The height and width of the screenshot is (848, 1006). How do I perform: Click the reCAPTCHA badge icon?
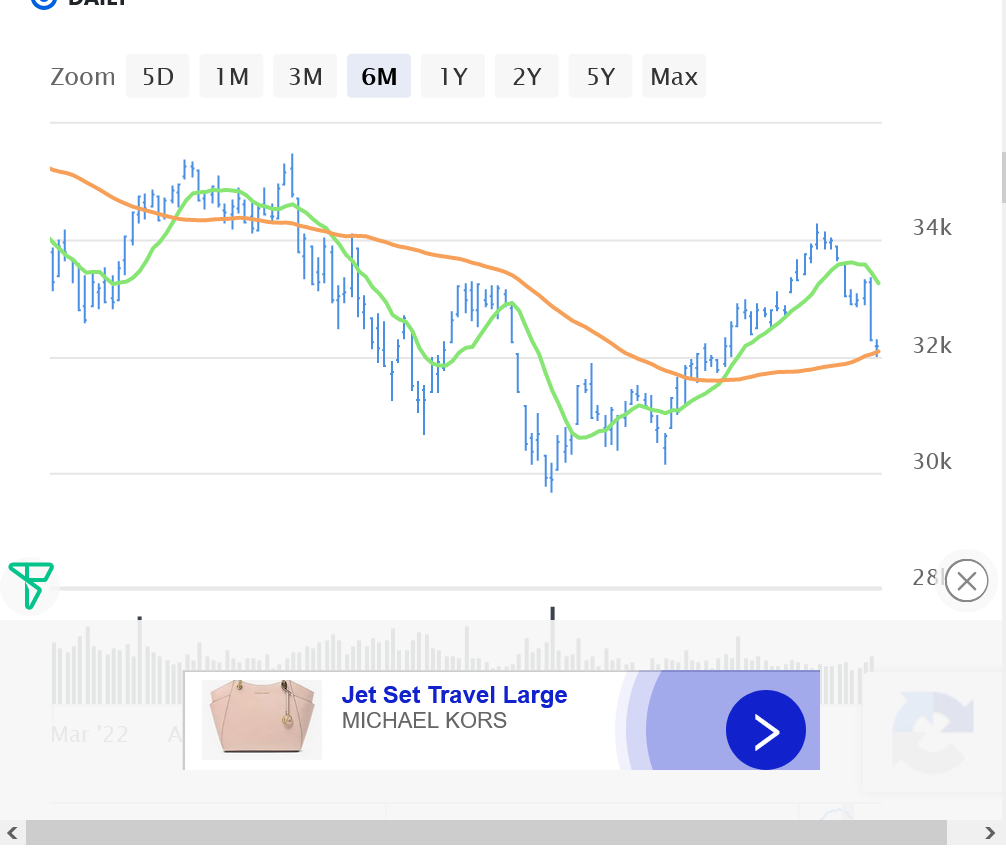[x=934, y=731]
